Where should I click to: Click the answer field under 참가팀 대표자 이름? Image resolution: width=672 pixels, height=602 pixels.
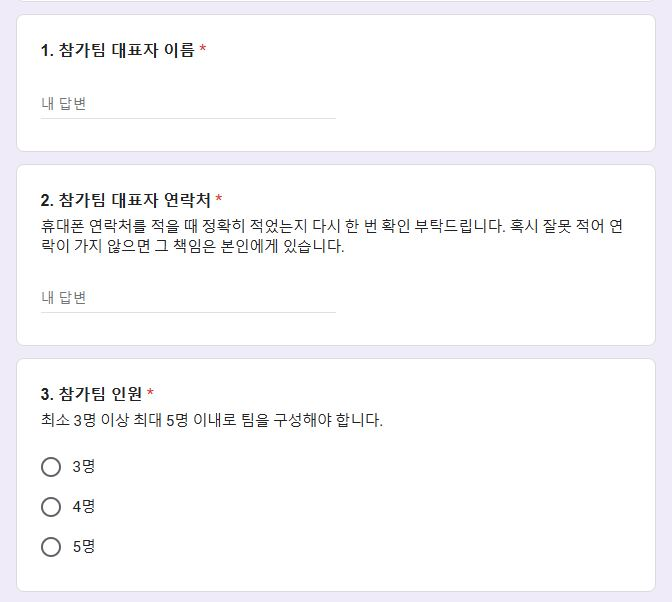pyautogui.click(x=188, y=104)
